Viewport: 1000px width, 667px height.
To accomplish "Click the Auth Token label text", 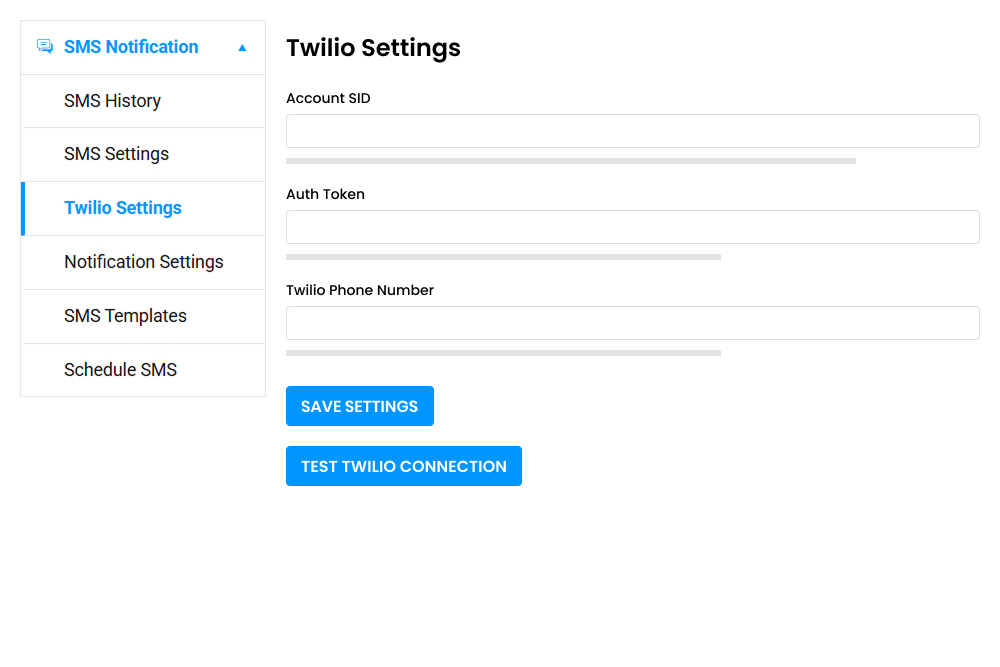I will click(x=325, y=194).
